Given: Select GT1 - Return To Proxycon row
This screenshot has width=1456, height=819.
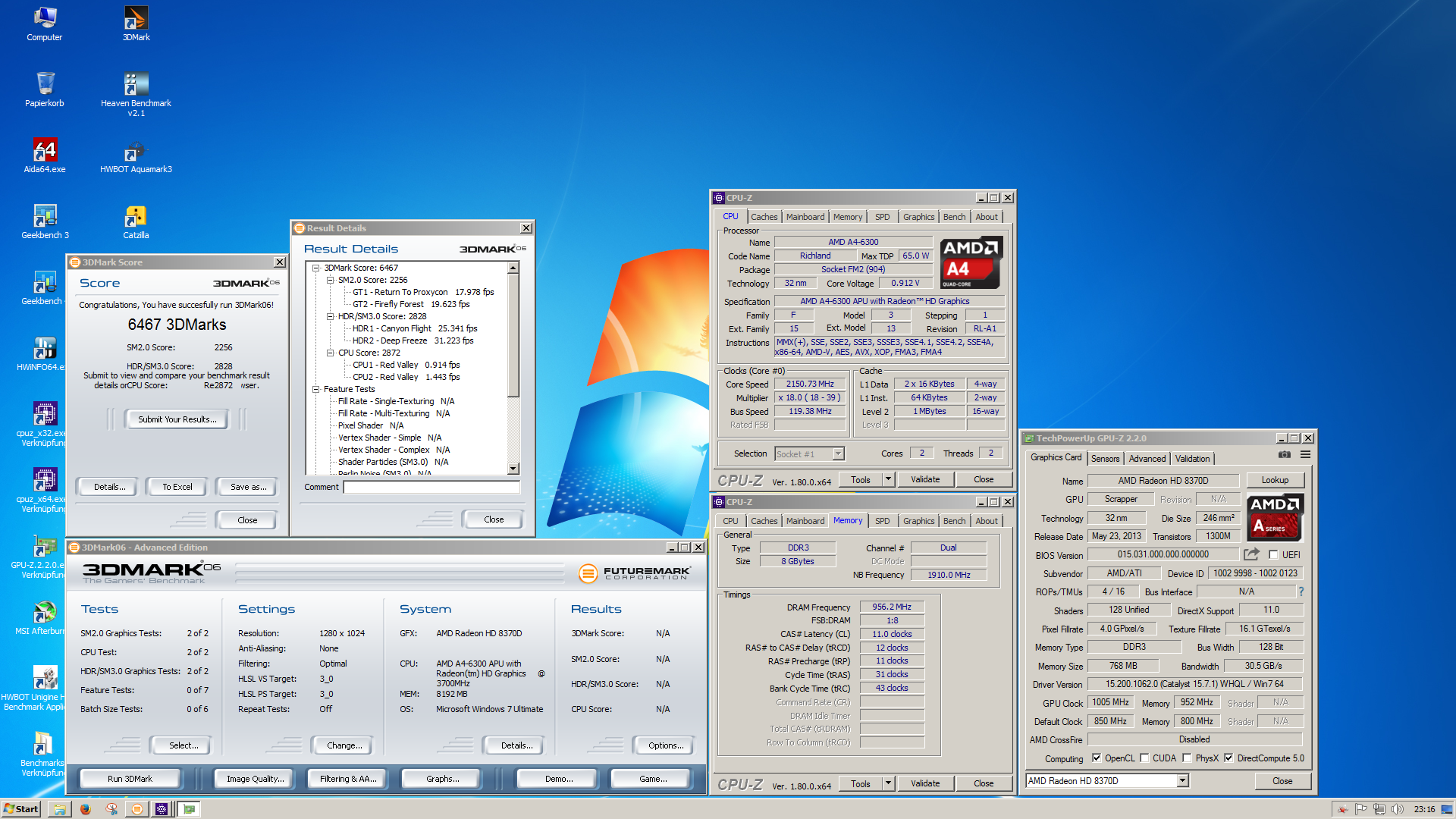Looking at the screenshot, I should (423, 292).
